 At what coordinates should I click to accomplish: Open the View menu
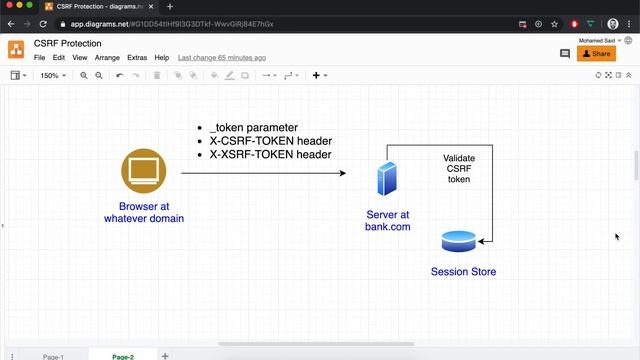coord(80,58)
